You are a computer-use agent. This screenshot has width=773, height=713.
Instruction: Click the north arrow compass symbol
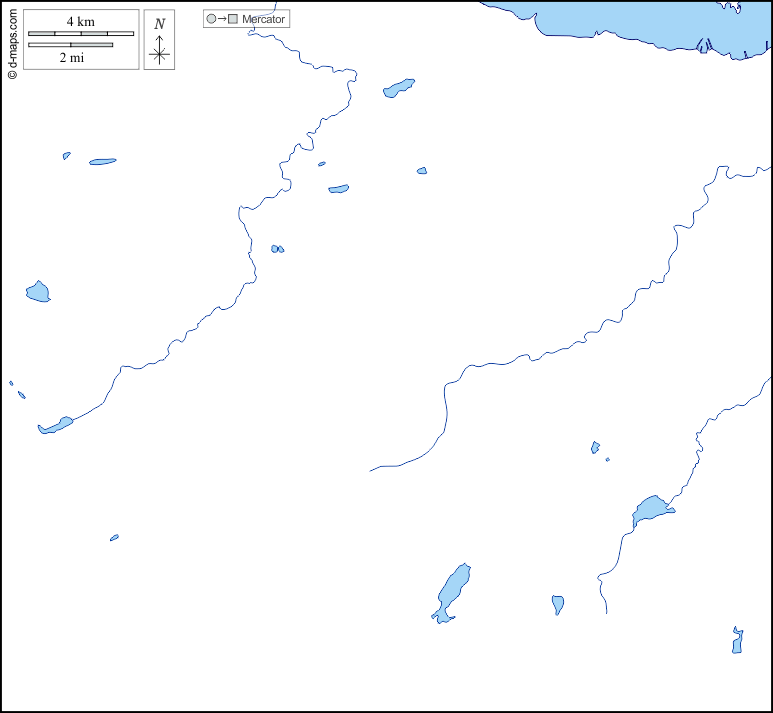pyautogui.click(x=159, y=52)
